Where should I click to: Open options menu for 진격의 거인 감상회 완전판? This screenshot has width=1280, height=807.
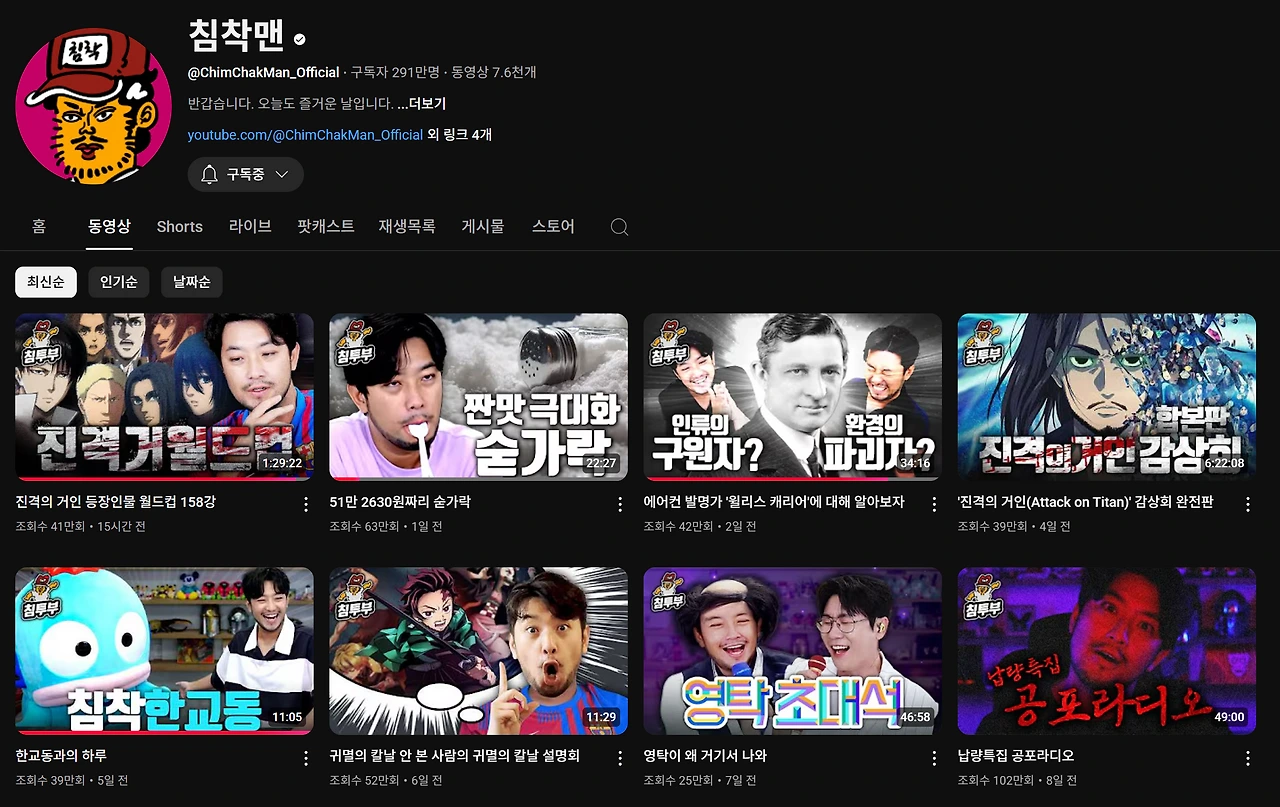[x=1248, y=505]
